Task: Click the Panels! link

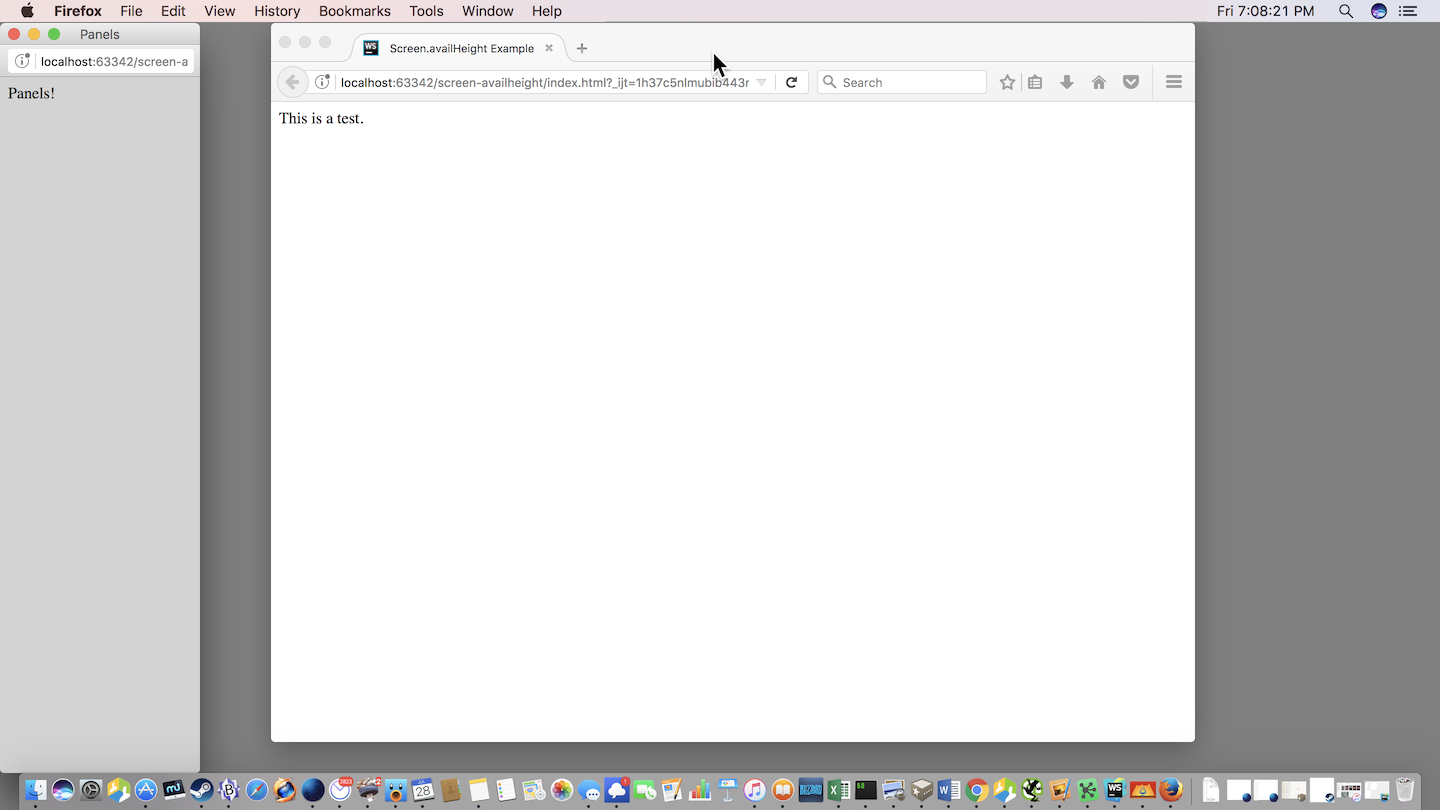Action: click(x=31, y=93)
